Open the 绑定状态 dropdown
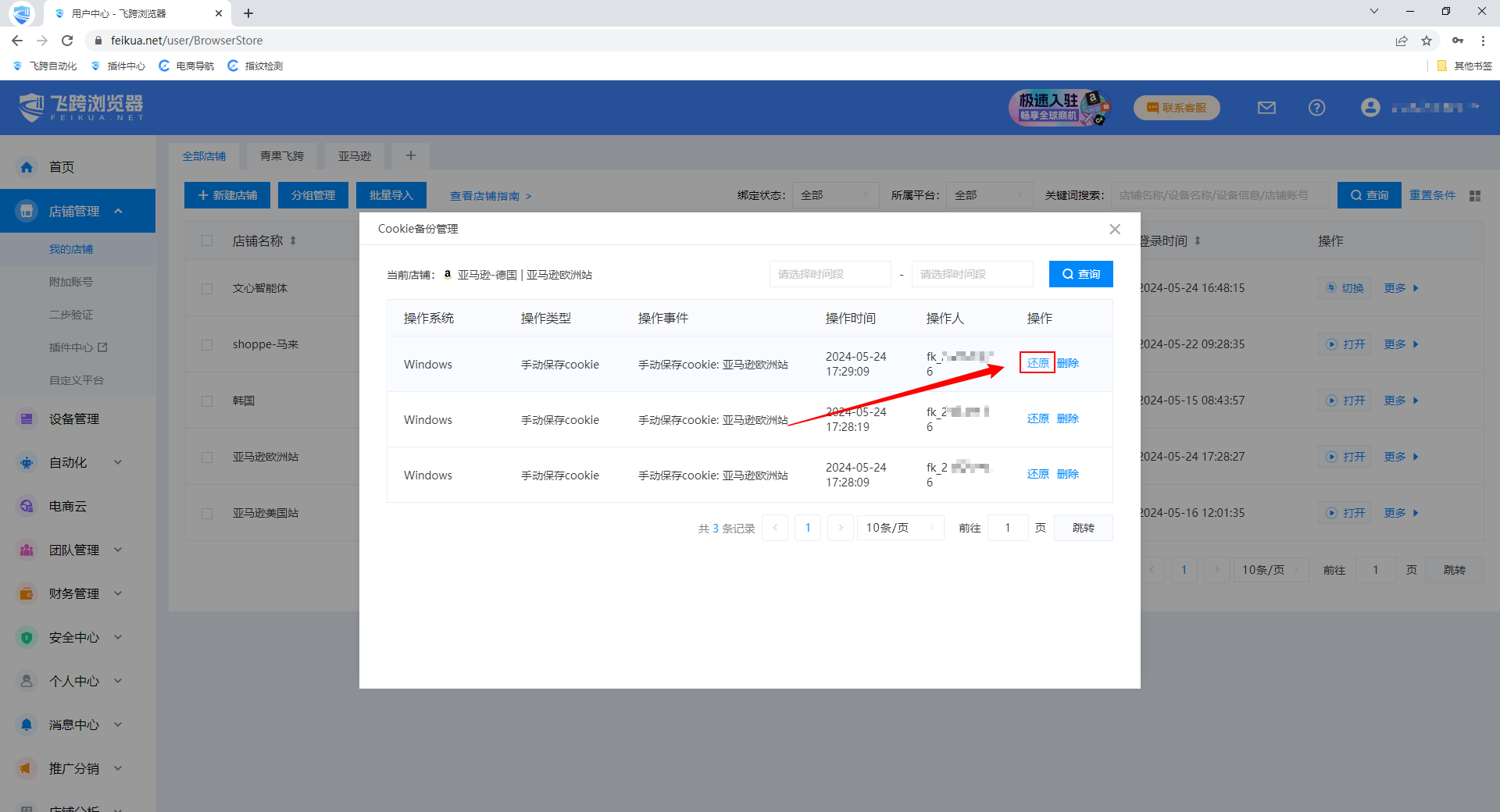This screenshot has width=1500, height=812. (x=834, y=195)
